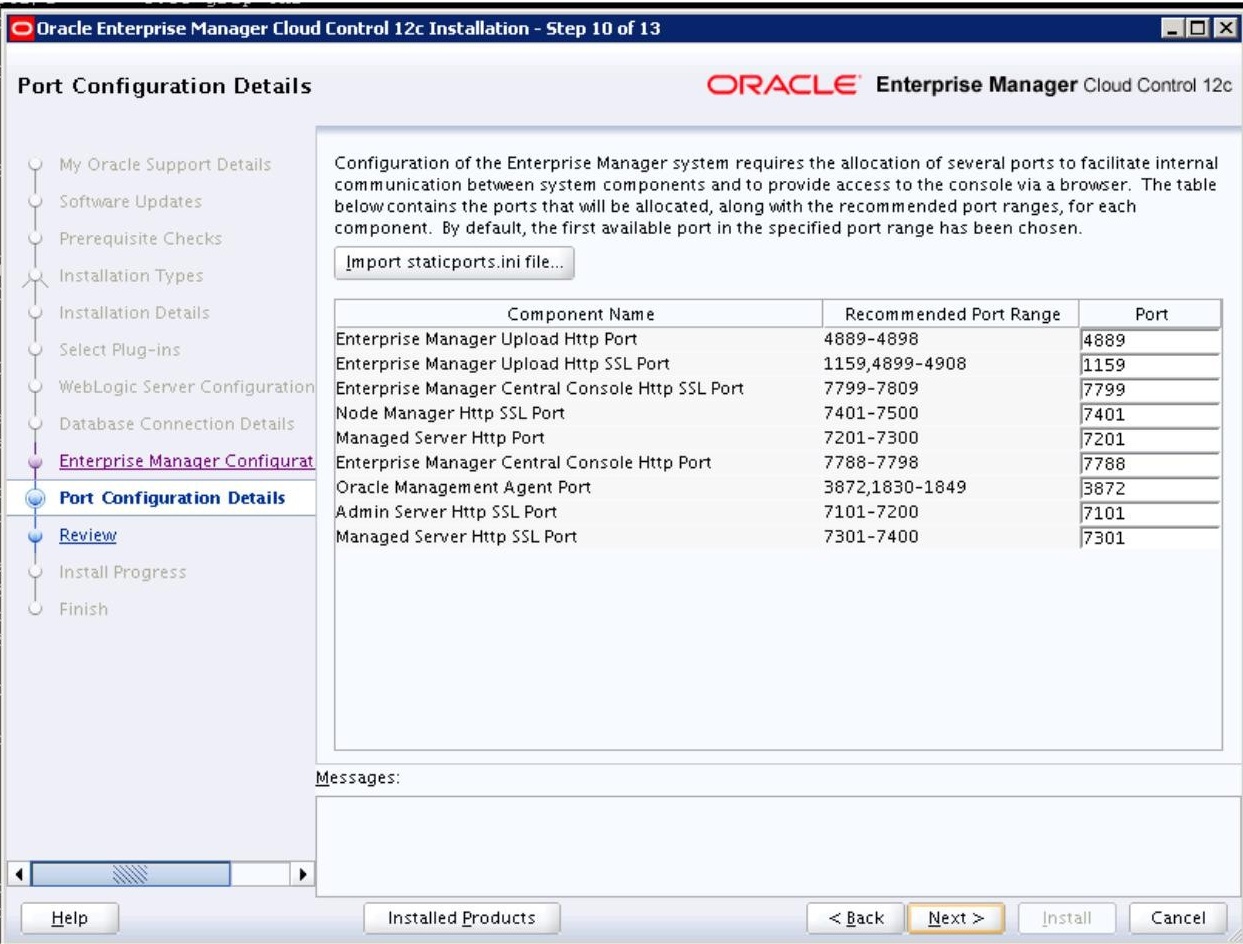Image resolution: width=1243 pixels, height=944 pixels.
Task: Select the Port Configuration Details step
Action: click(x=172, y=498)
